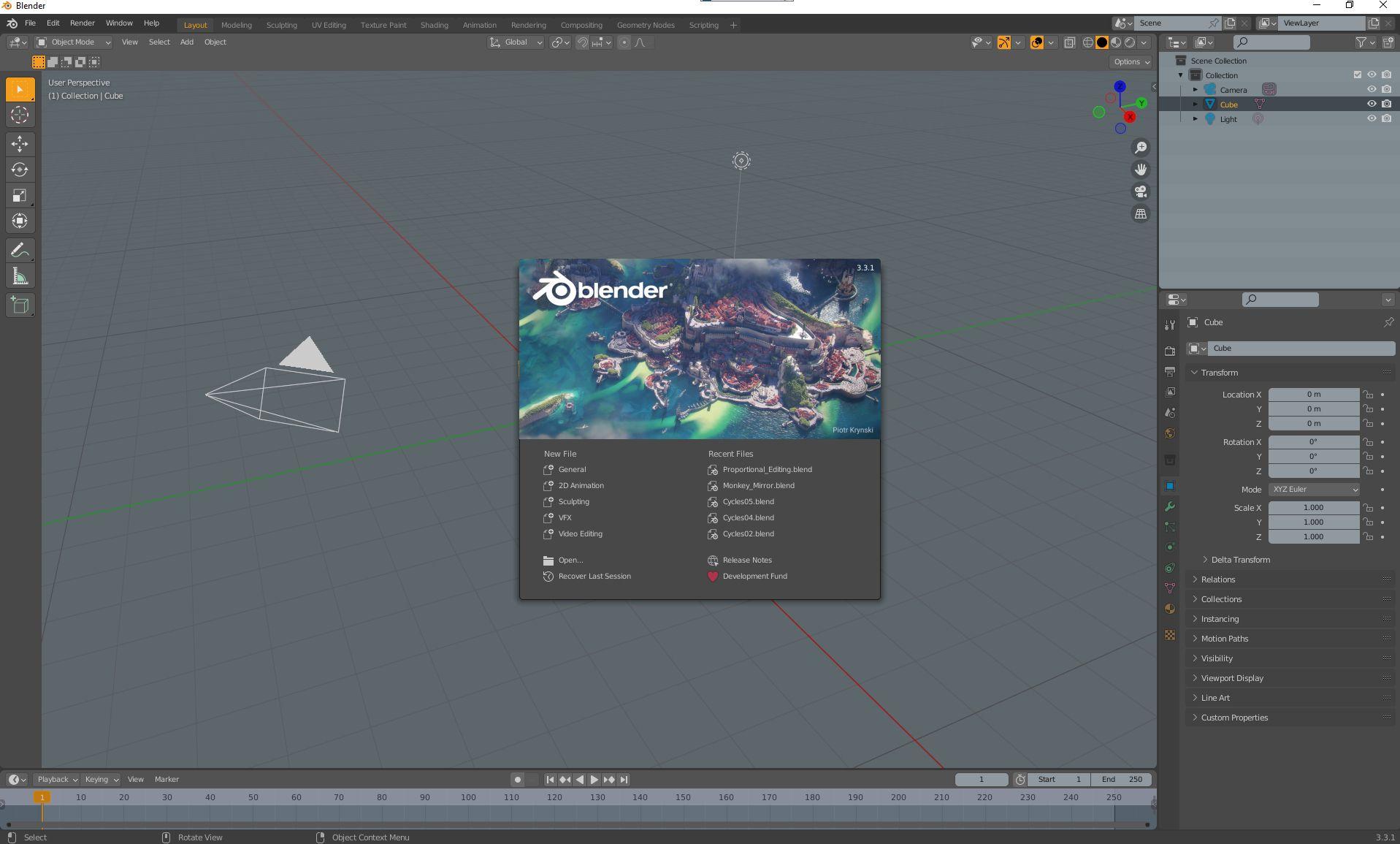Hide the Cube in the viewport

pos(1372,104)
